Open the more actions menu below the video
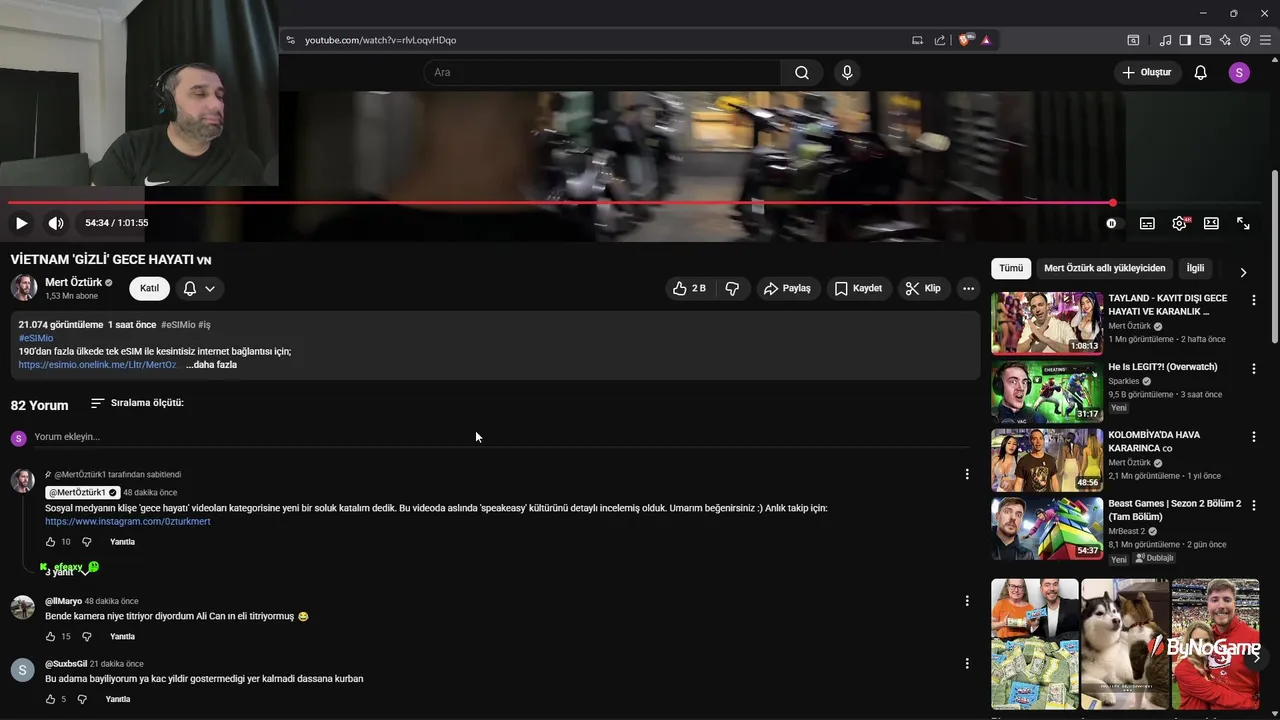 point(968,288)
